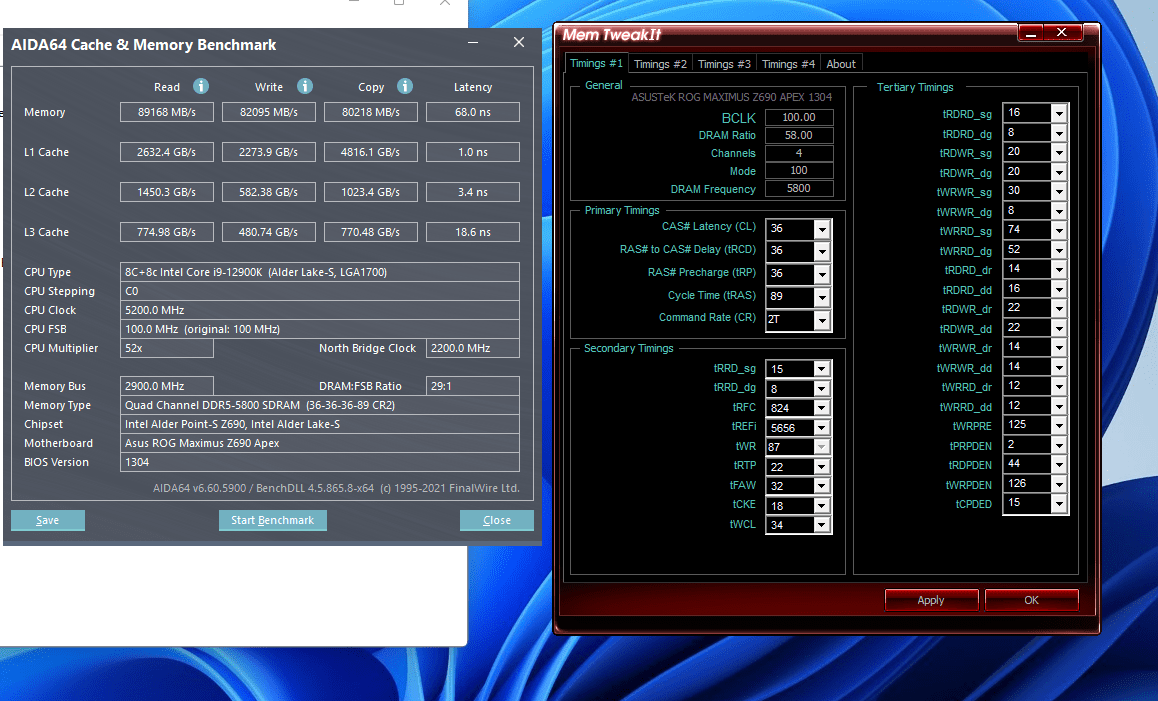This screenshot has height=701, width=1158.
Task: Click the DRAM Frequency field showing 5800
Action: (x=799, y=188)
